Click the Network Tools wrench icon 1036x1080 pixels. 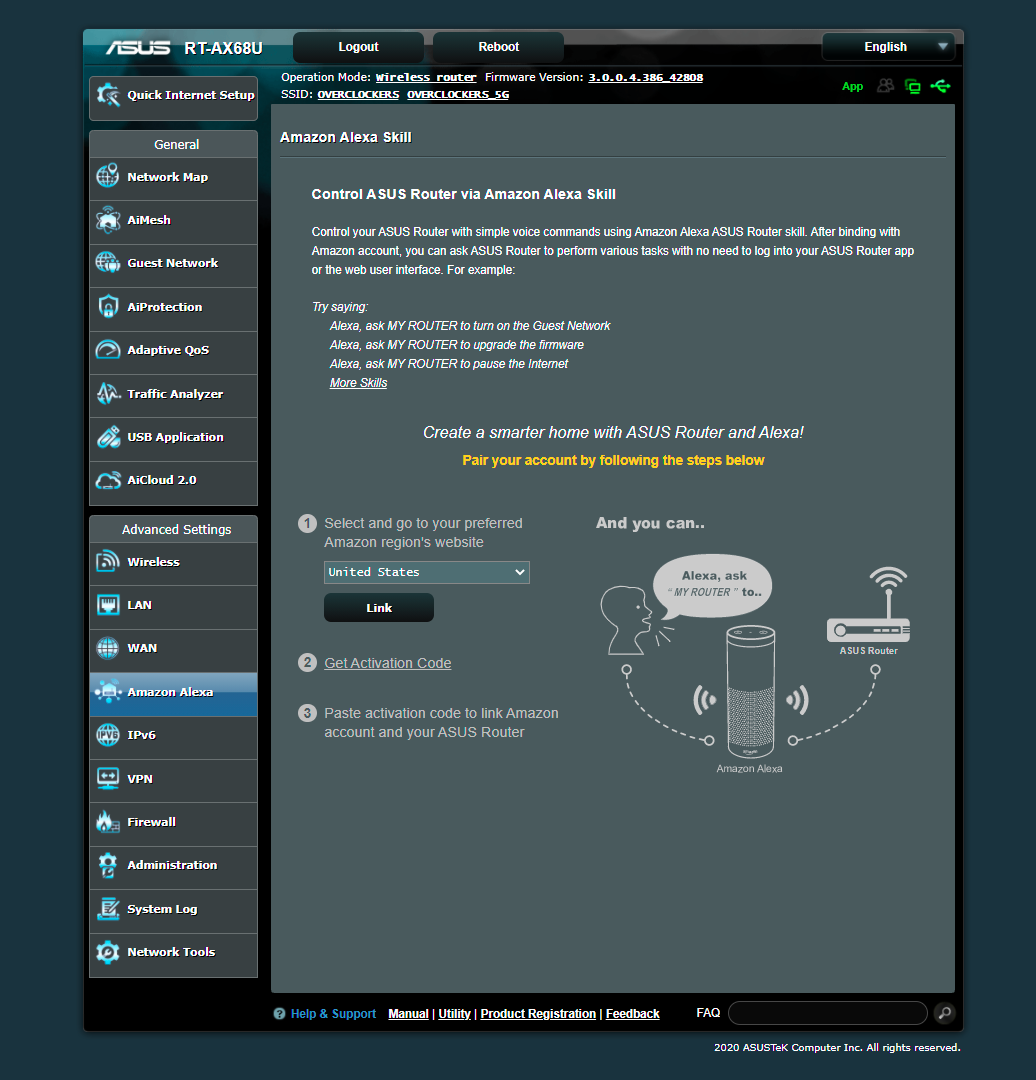coord(108,952)
